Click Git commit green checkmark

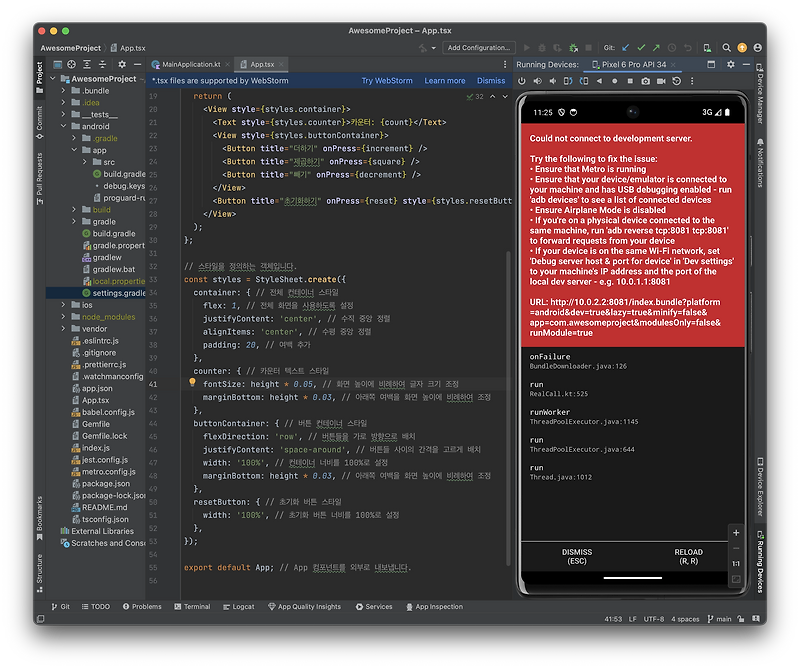click(641, 47)
